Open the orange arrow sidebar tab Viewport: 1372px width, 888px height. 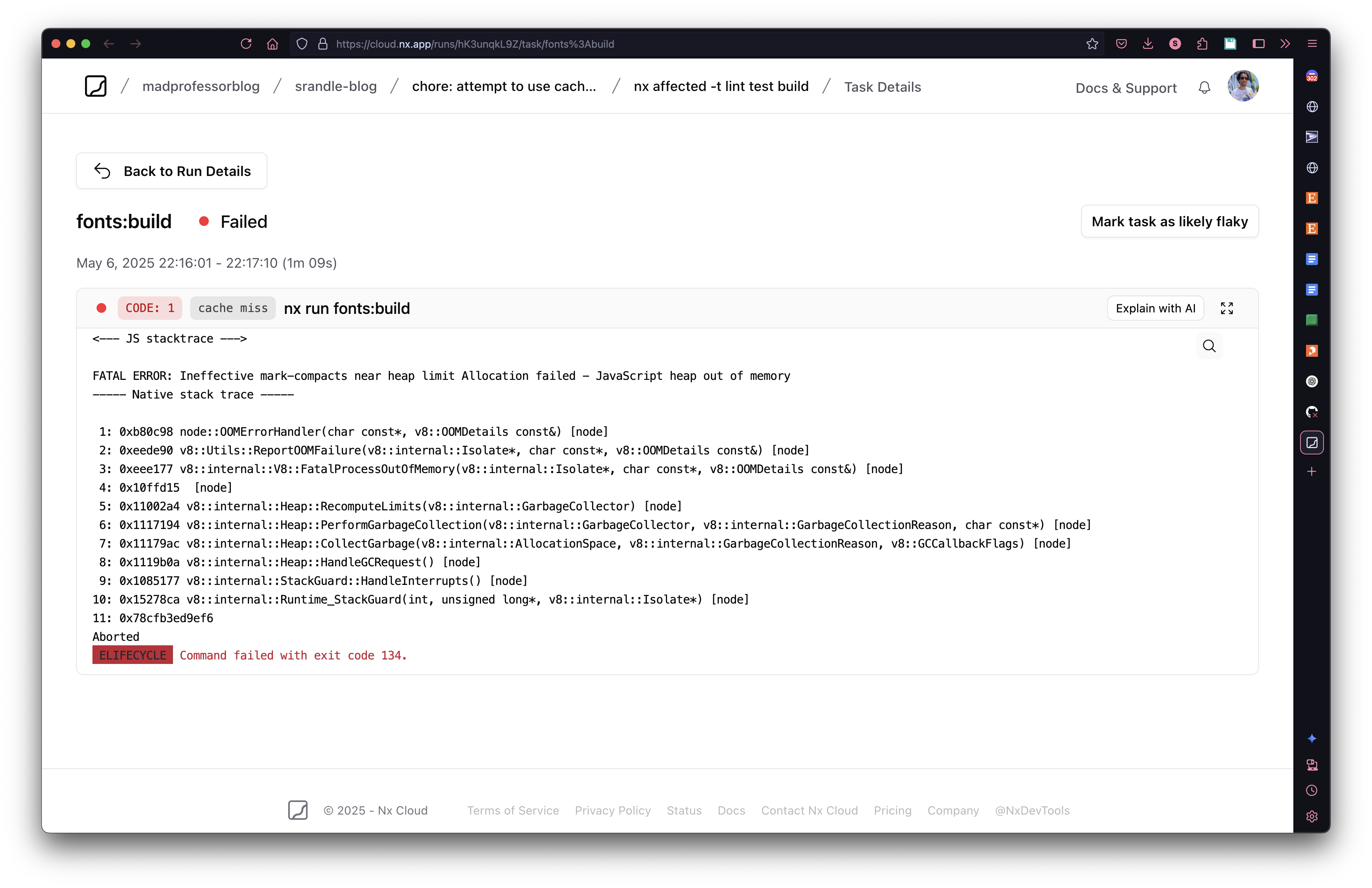(x=1312, y=350)
